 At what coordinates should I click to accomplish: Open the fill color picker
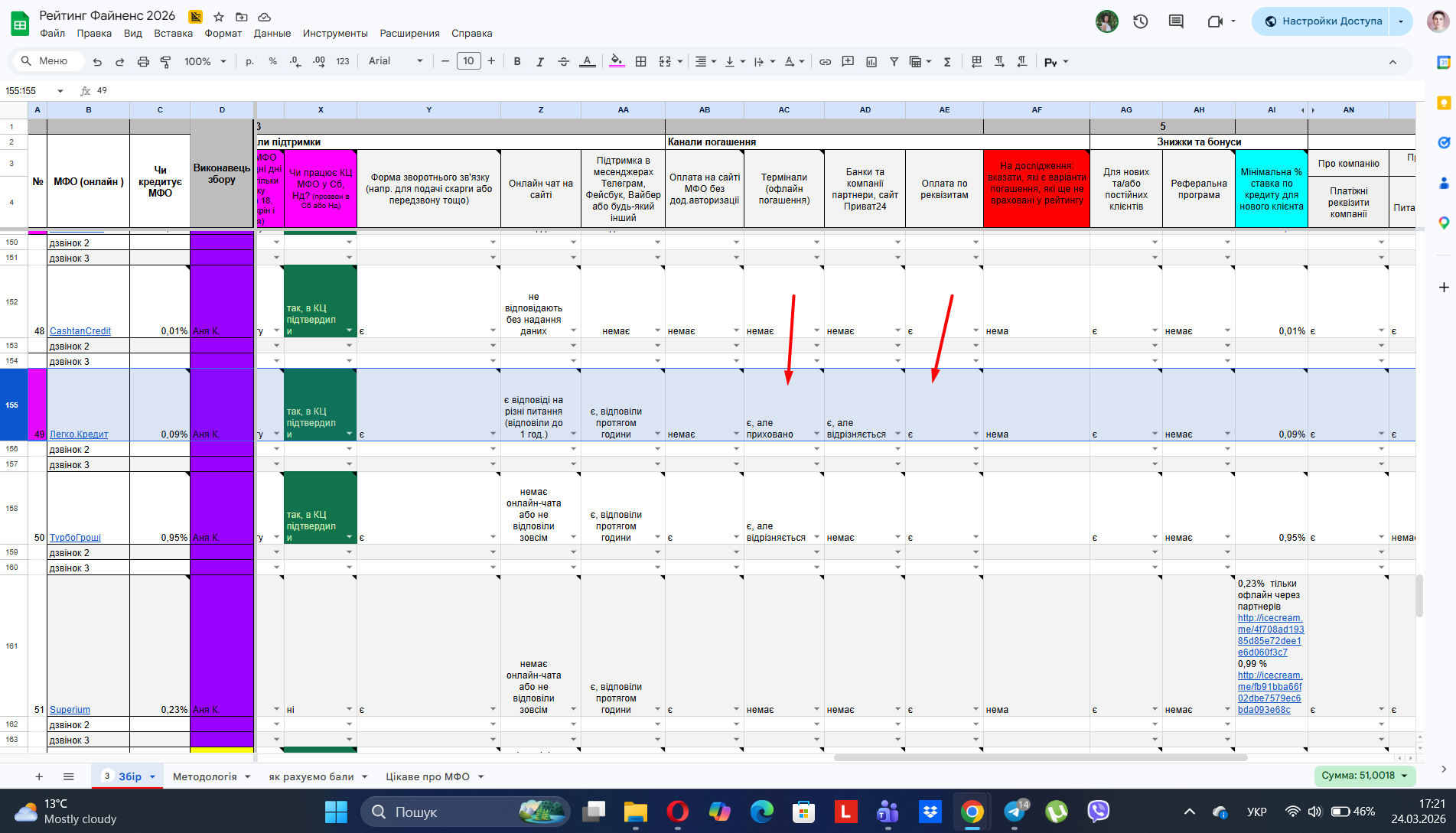click(617, 62)
